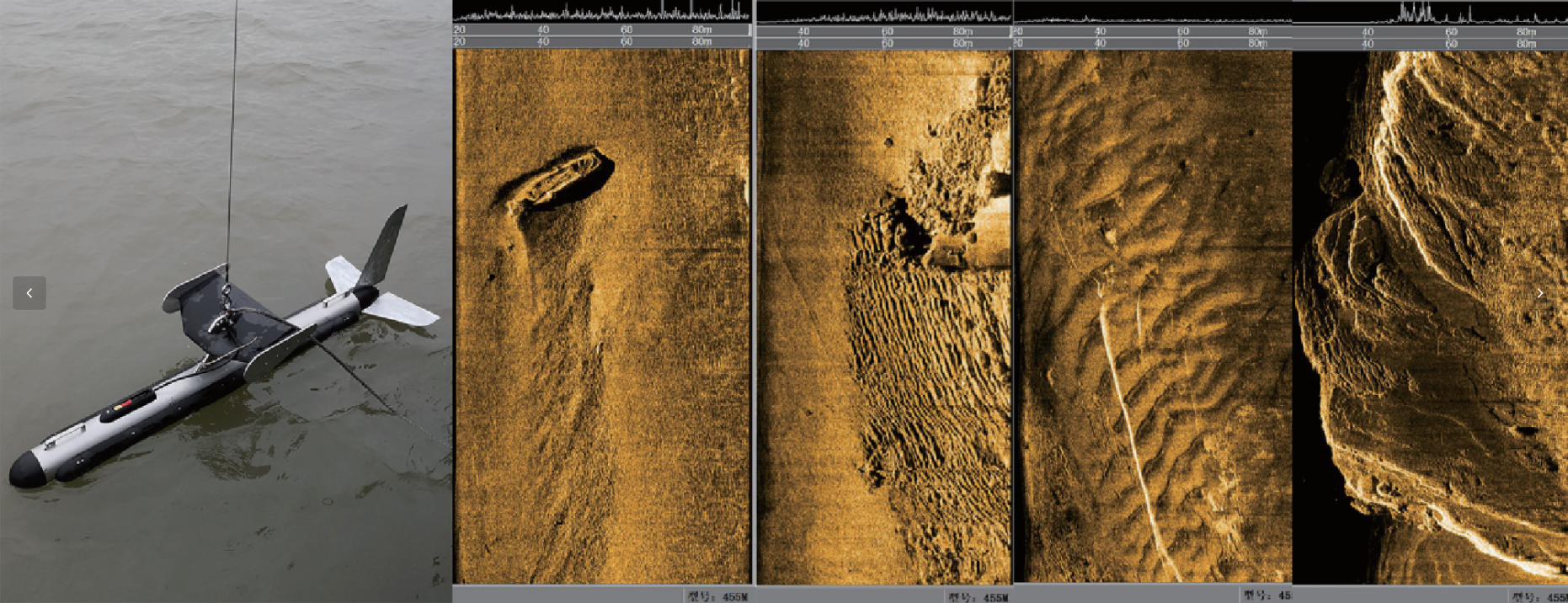This screenshot has width=1568, height=603.
Task: Click the fourth sonar panel's 40 range mark
Action: pos(1368,32)
